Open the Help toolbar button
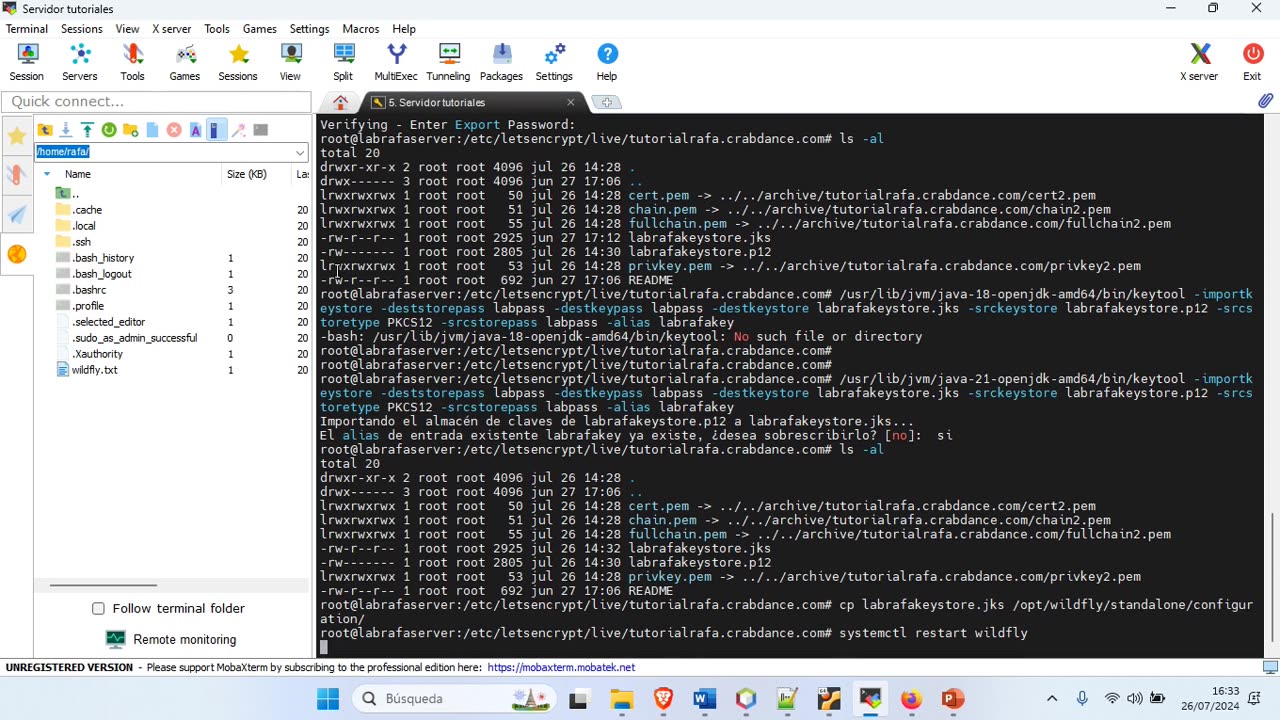The image size is (1280, 720). (607, 62)
